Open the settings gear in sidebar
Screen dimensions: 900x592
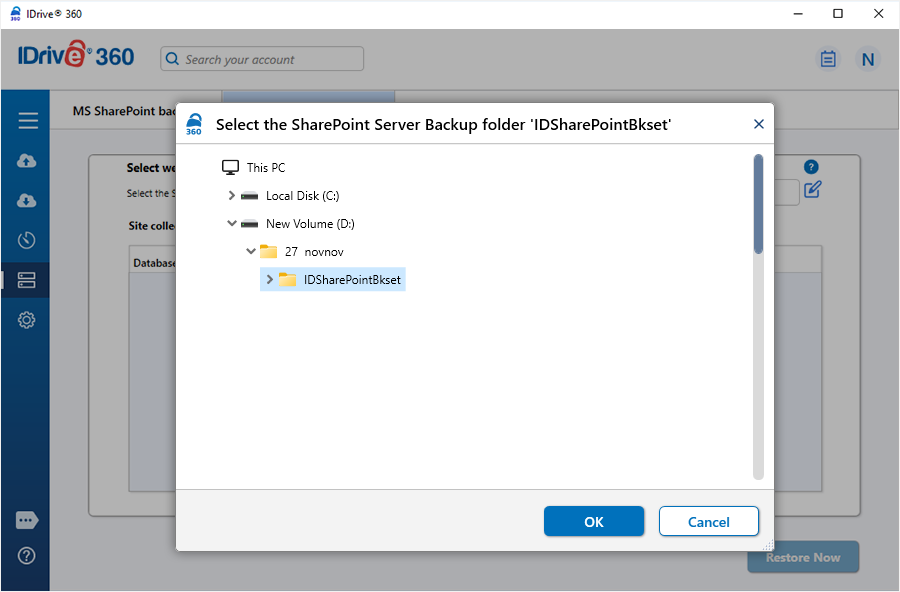(27, 320)
